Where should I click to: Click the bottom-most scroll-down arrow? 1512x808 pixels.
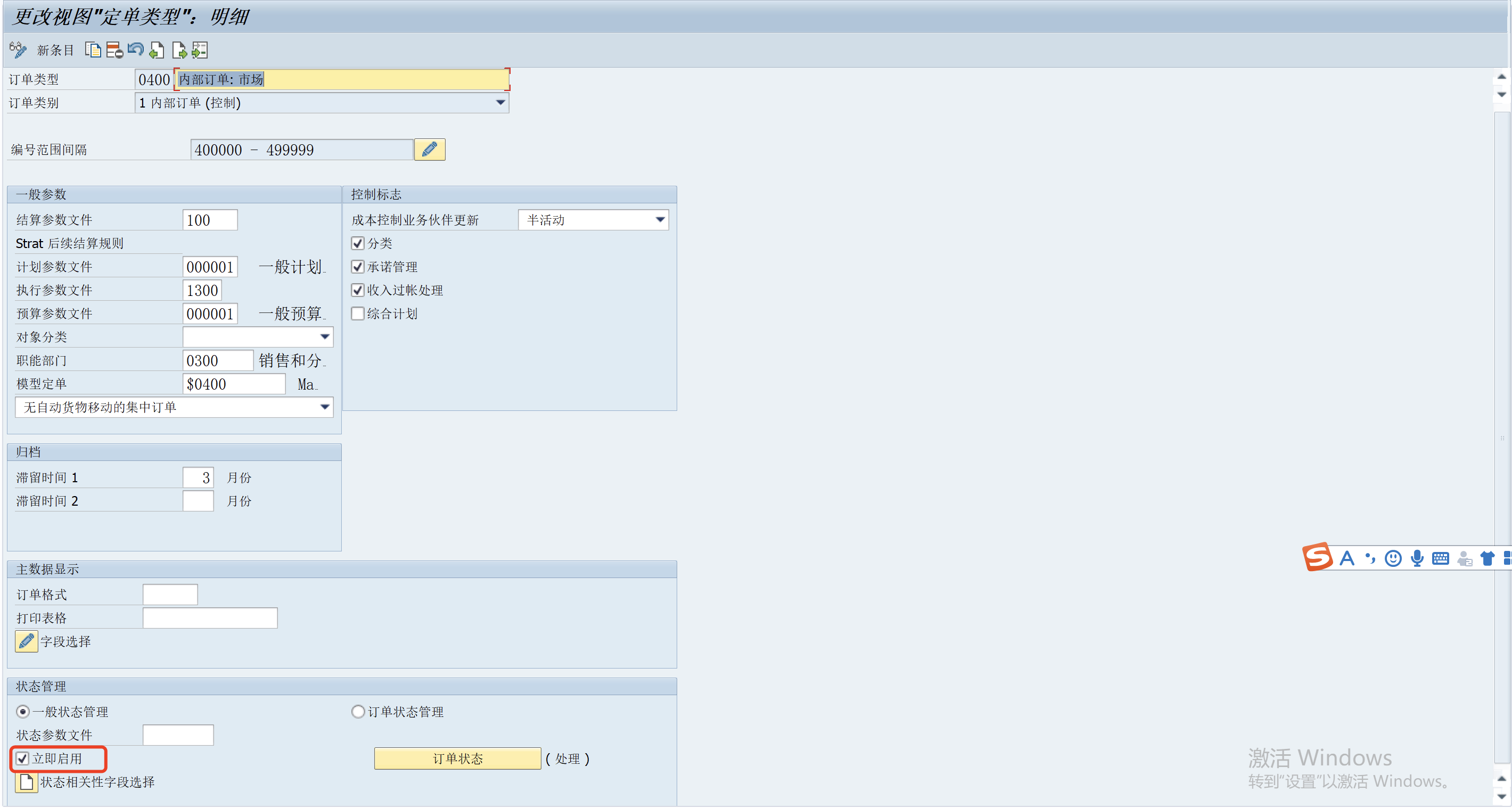1501,796
